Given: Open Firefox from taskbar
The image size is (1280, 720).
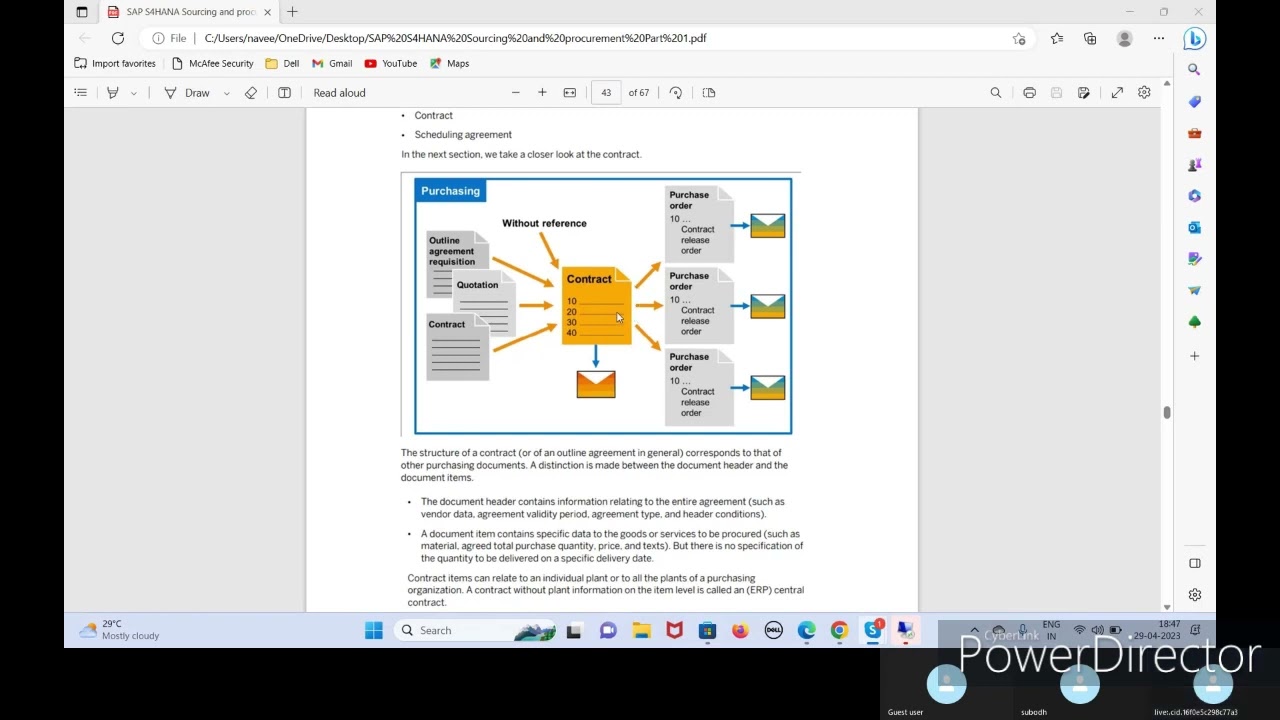Looking at the screenshot, I should coord(740,630).
